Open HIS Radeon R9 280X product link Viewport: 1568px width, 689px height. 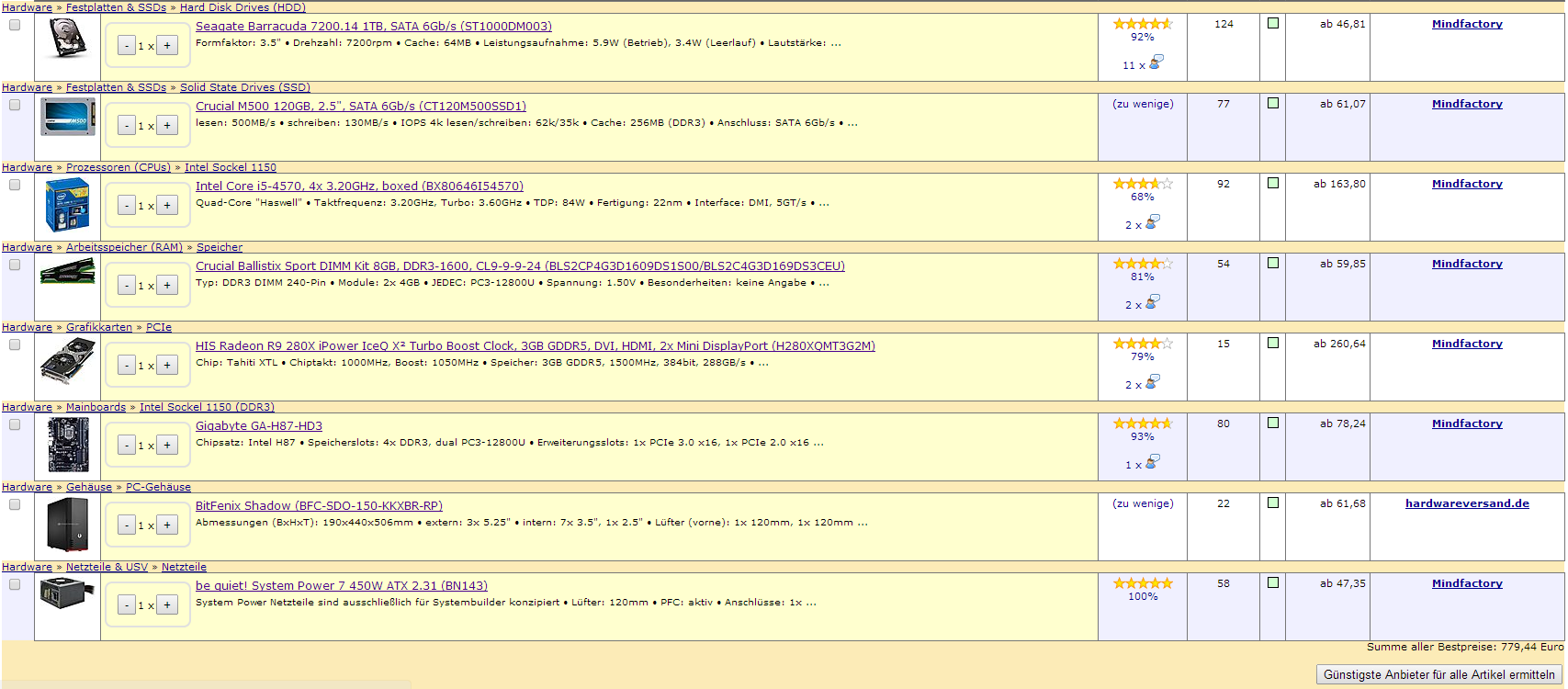[536, 346]
